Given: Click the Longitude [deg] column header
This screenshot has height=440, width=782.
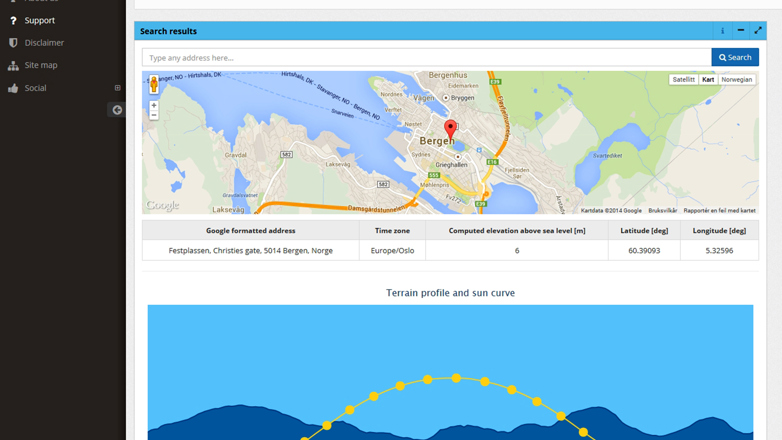Looking at the screenshot, I should click(x=719, y=230).
